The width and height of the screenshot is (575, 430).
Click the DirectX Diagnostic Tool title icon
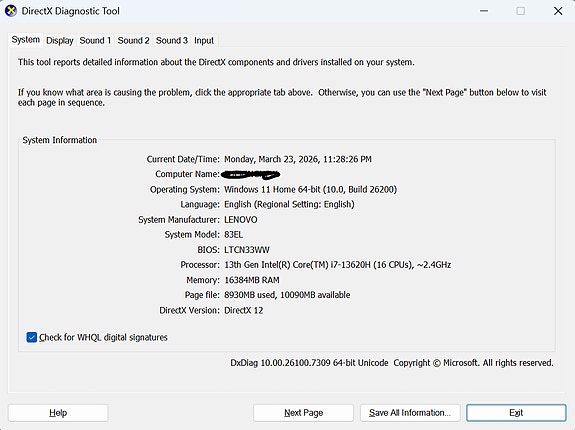[x=11, y=11]
